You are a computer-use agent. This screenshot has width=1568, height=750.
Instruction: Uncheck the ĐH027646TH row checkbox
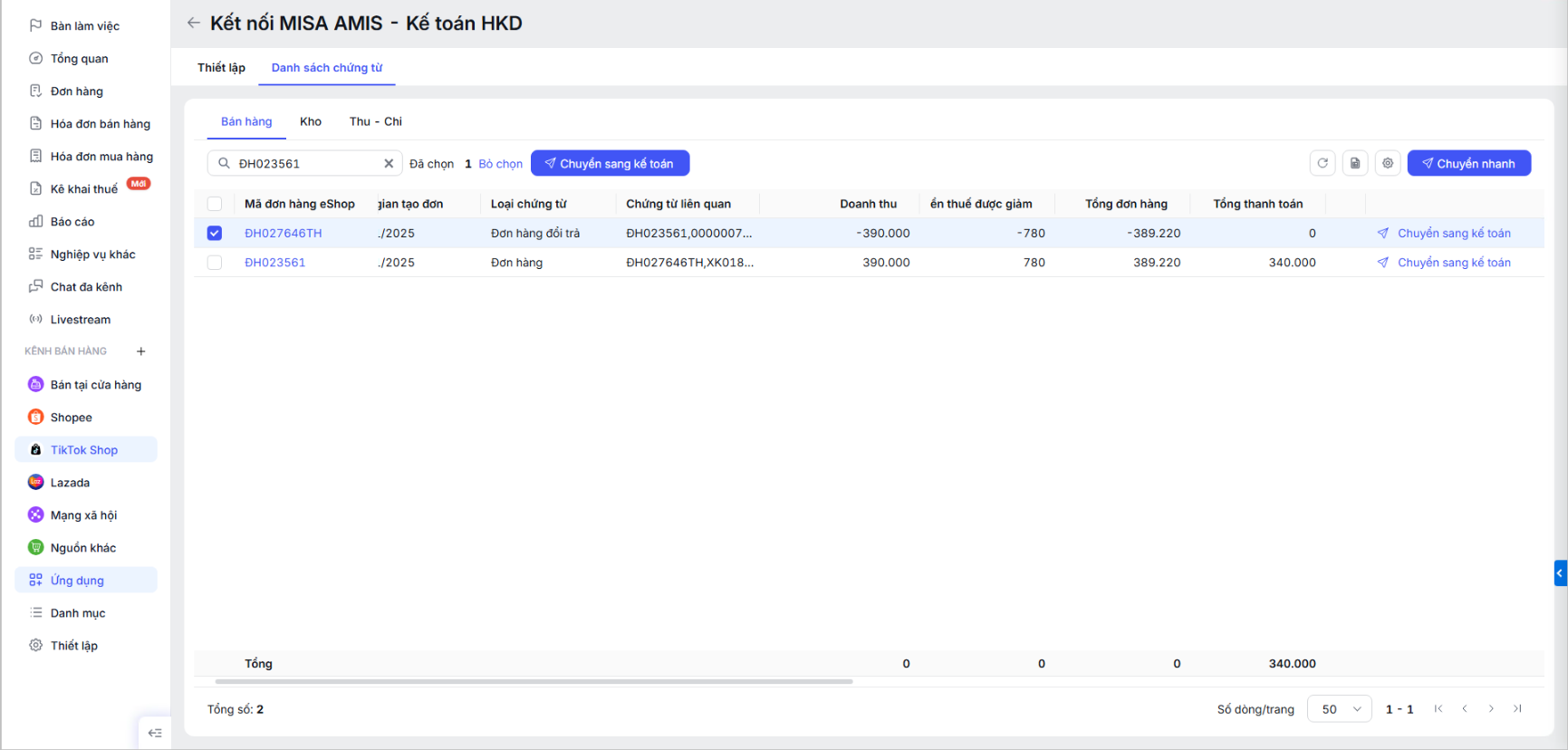(215, 233)
